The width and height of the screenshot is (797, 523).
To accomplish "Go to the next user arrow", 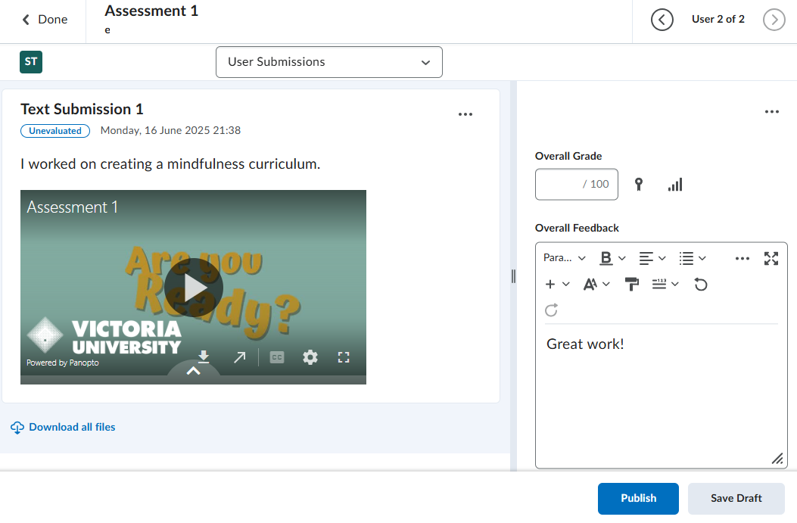I will [x=774, y=20].
